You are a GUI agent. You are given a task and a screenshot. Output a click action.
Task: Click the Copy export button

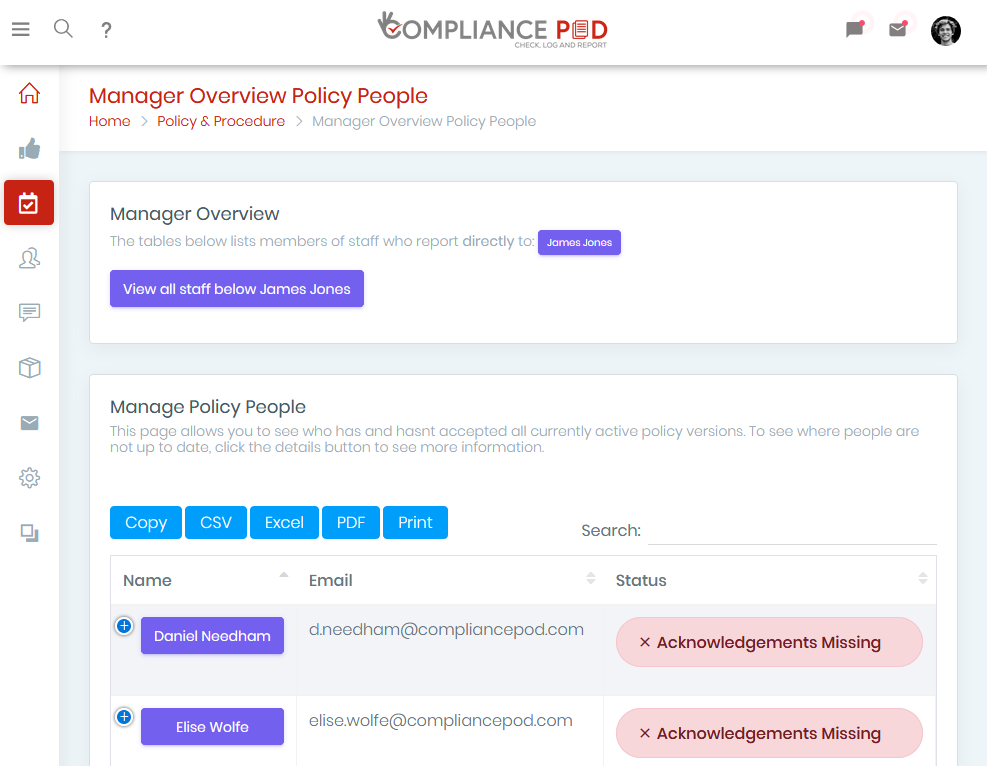coord(146,522)
